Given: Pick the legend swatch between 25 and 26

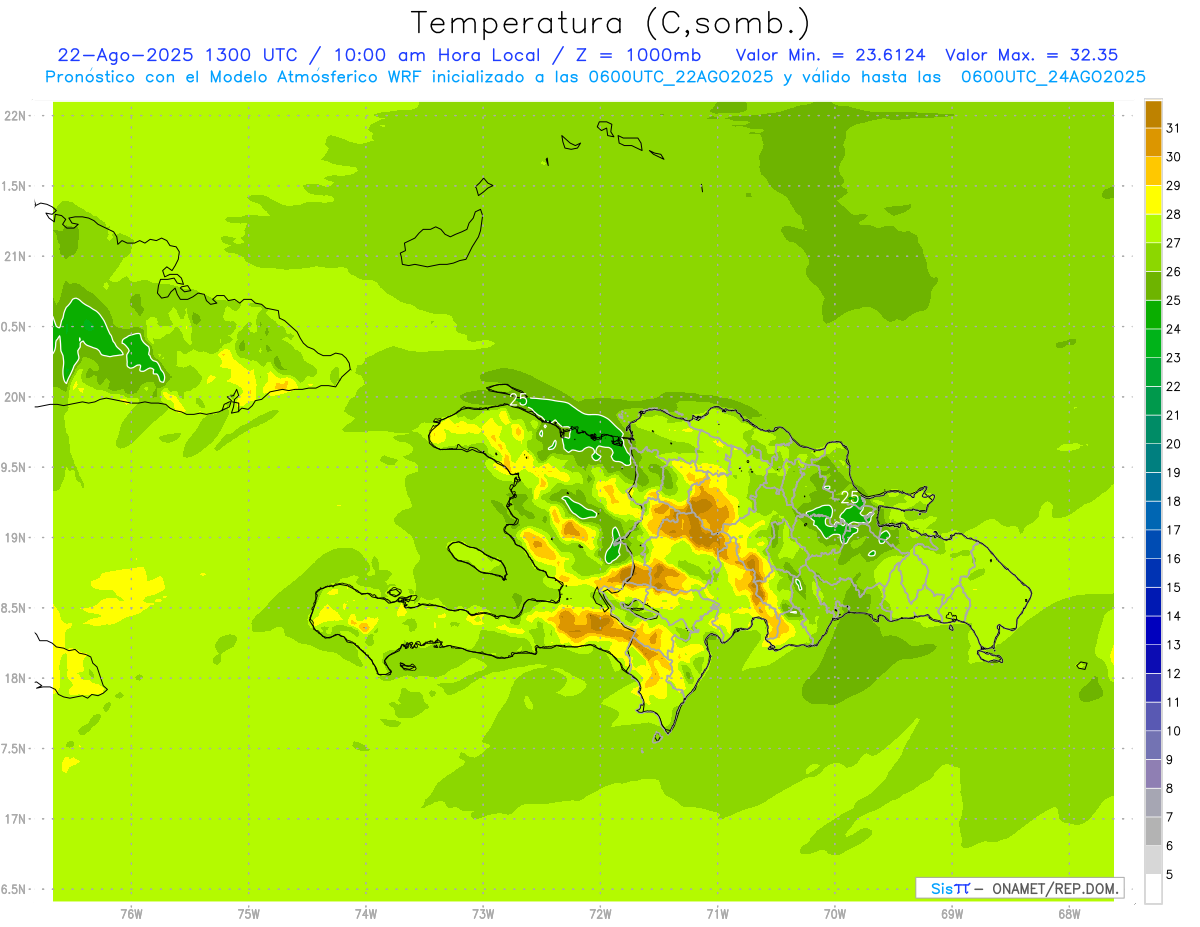Looking at the screenshot, I should tap(1153, 286).
